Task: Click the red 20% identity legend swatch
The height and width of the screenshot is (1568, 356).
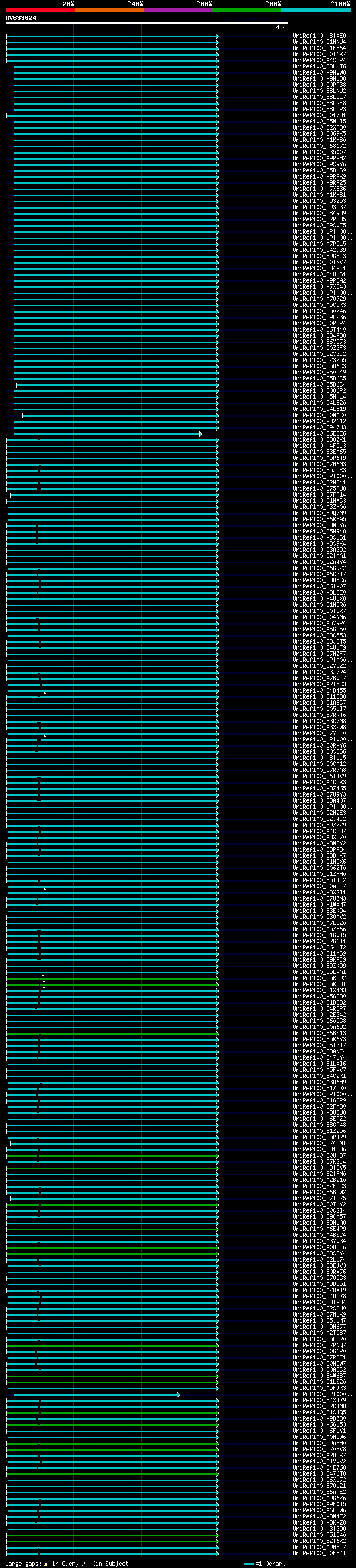Action: (x=39, y=10)
